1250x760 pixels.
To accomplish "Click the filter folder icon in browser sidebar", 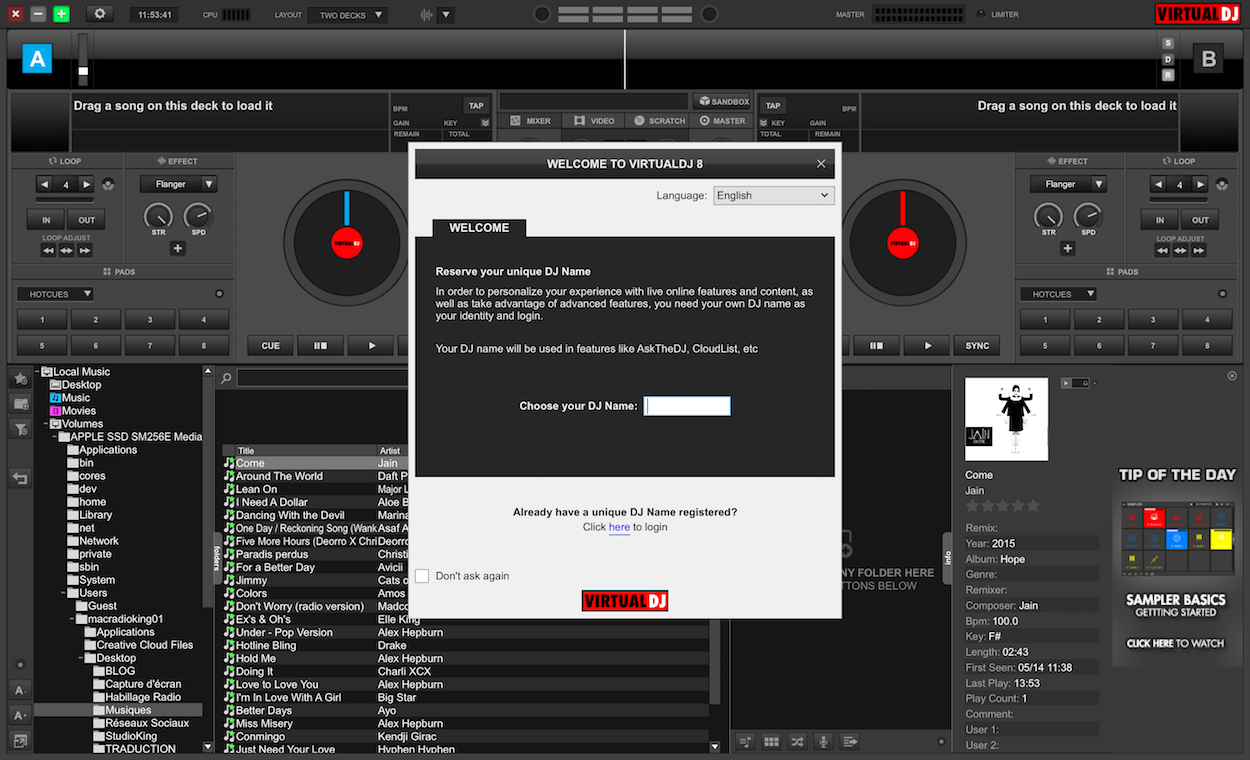I will pyautogui.click(x=20, y=429).
